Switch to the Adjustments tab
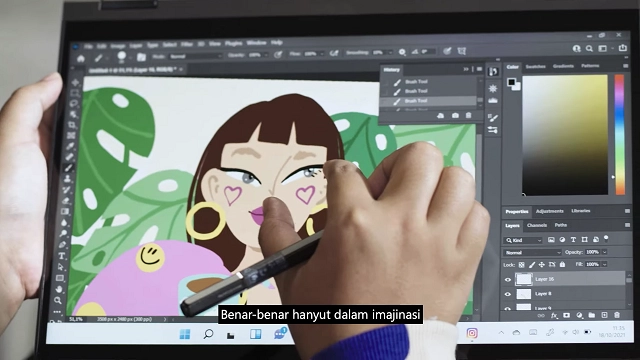This screenshot has width=640, height=360. point(549,211)
